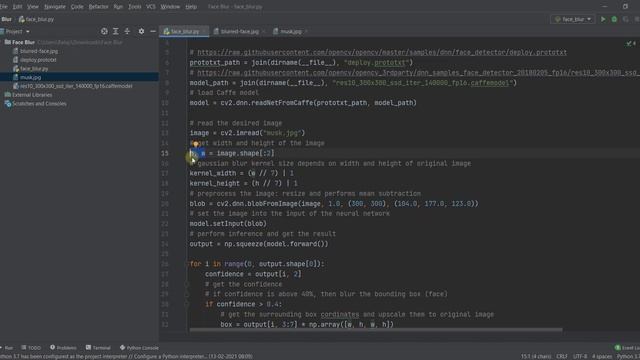
Task: Click the kernel_width assignment line
Action: (241, 173)
